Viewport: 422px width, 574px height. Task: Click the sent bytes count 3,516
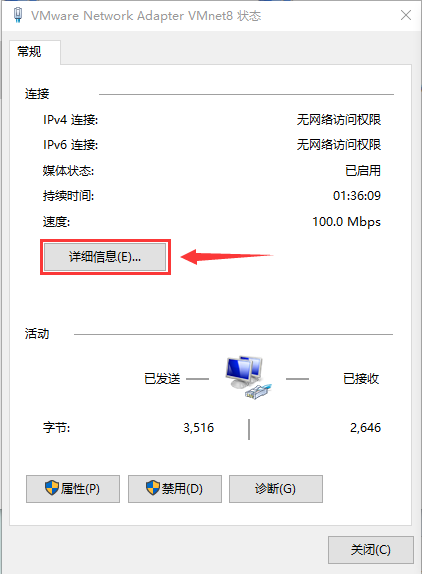(x=198, y=428)
